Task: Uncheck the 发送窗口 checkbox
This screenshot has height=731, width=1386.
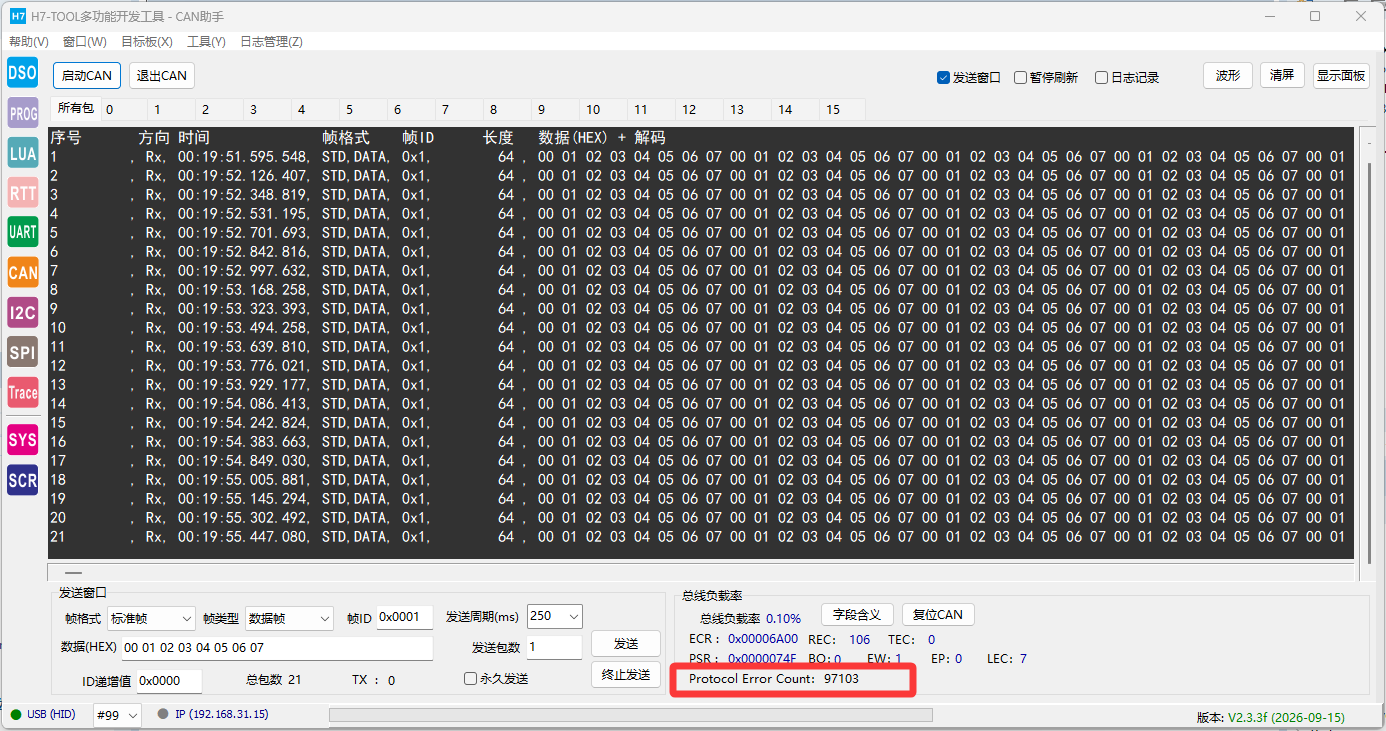Action: (x=943, y=77)
